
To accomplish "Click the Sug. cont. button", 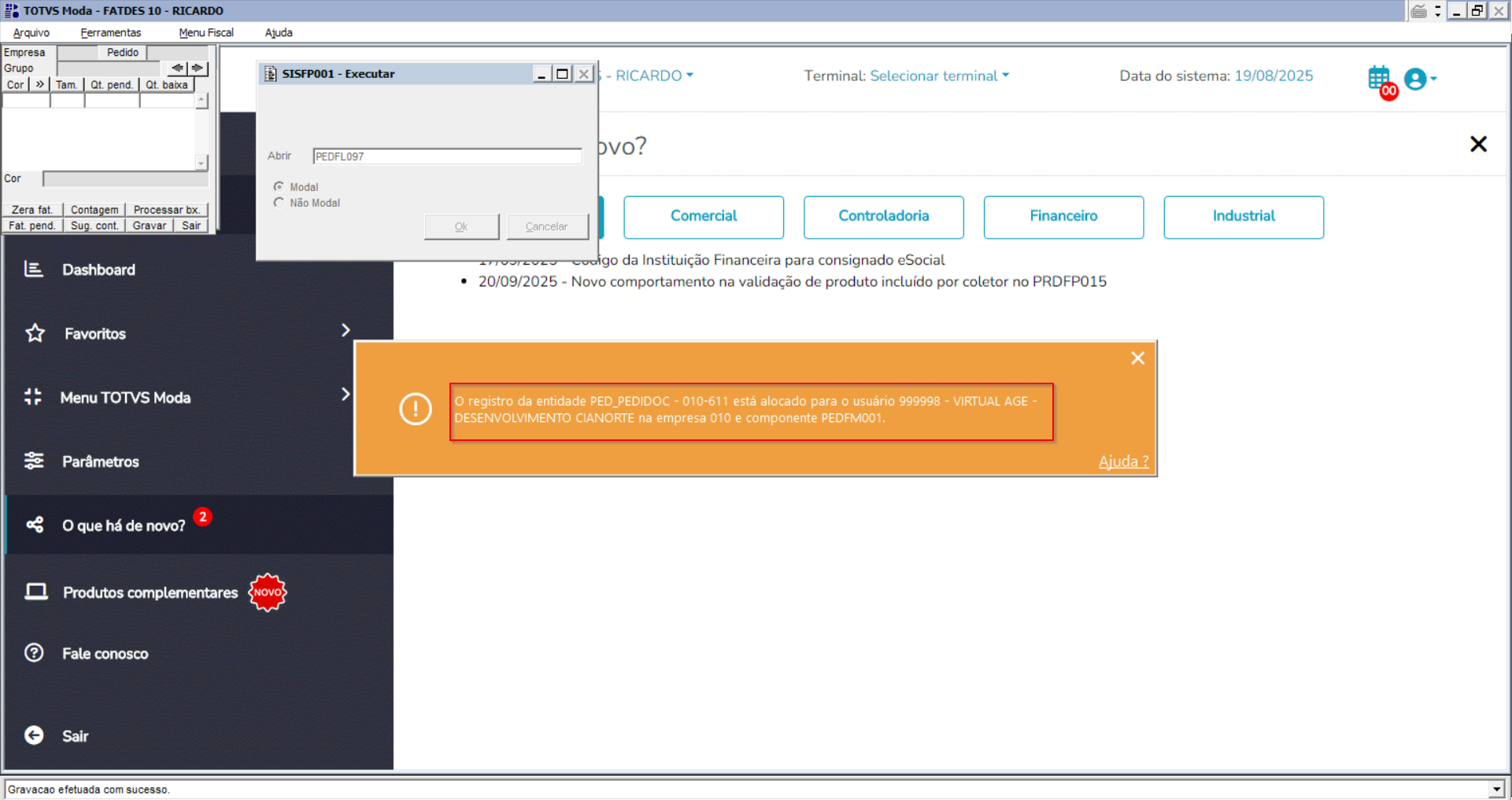I will [x=94, y=225].
